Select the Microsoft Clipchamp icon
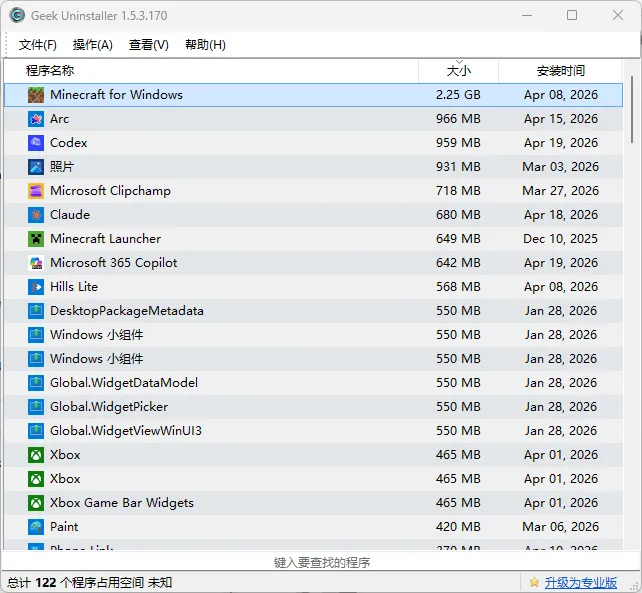642x593 pixels. 36,191
